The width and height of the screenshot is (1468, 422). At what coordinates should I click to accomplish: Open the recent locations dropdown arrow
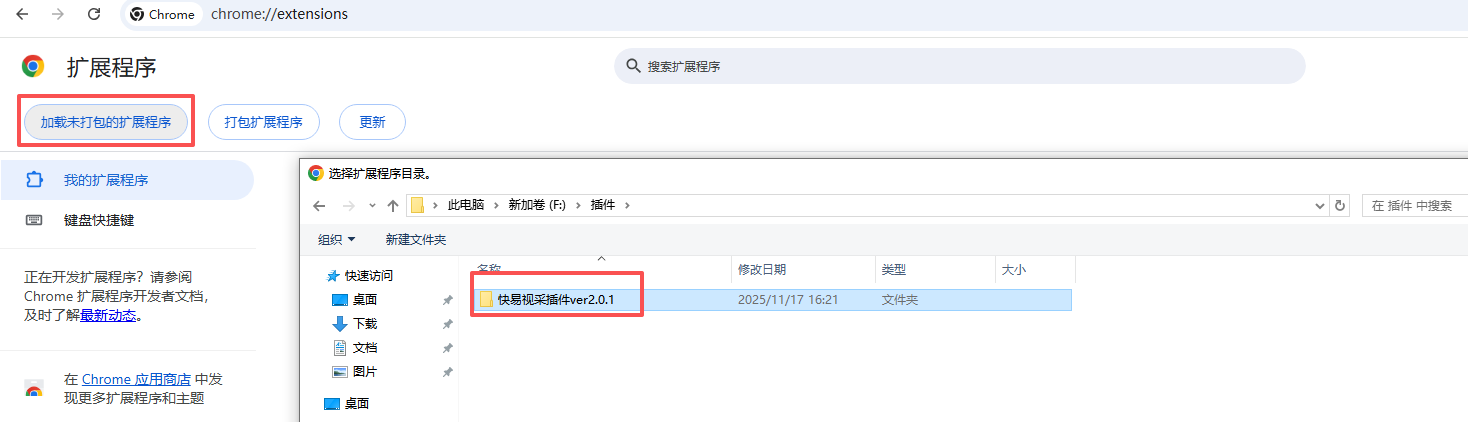coord(372,205)
